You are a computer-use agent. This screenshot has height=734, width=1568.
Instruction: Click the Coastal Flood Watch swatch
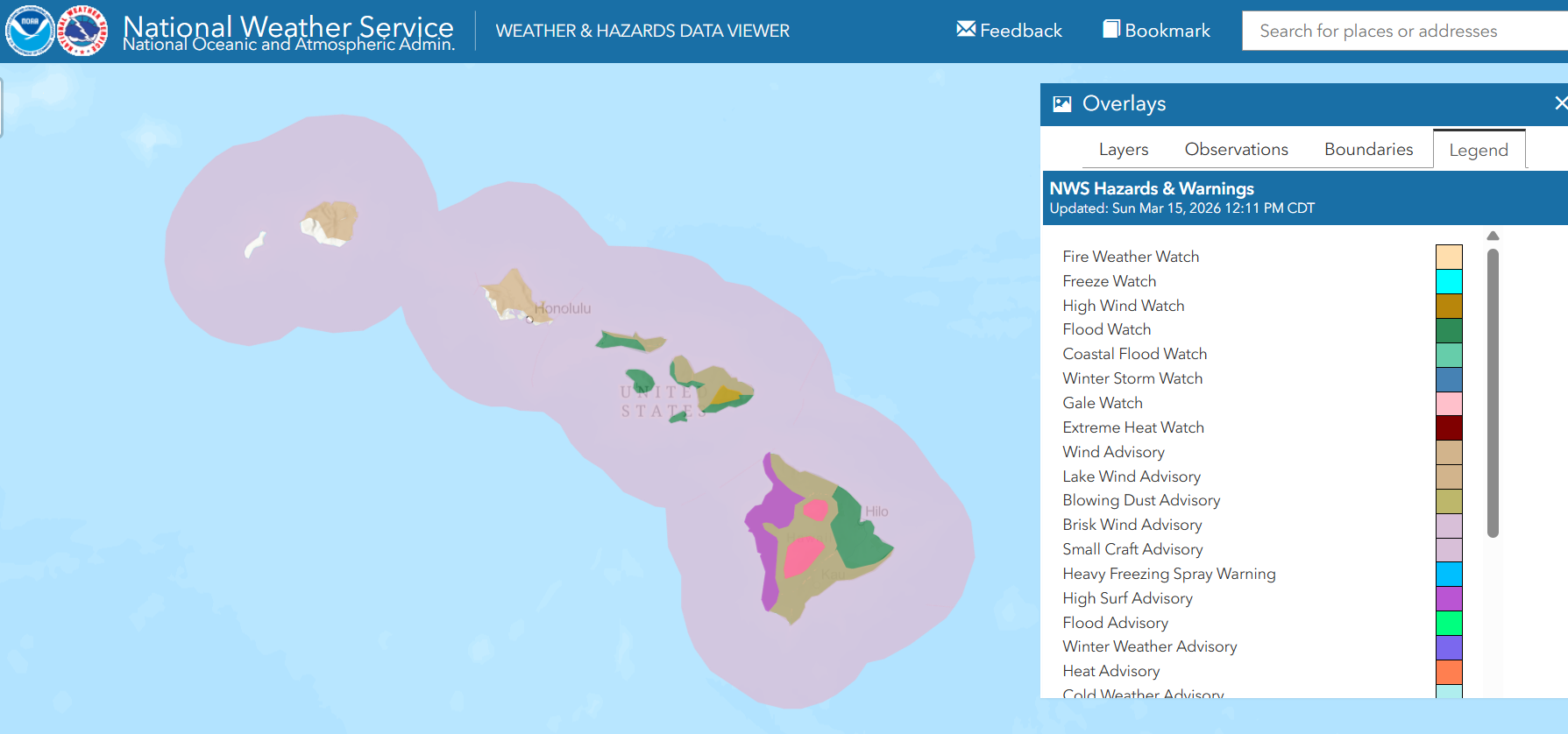point(1449,355)
